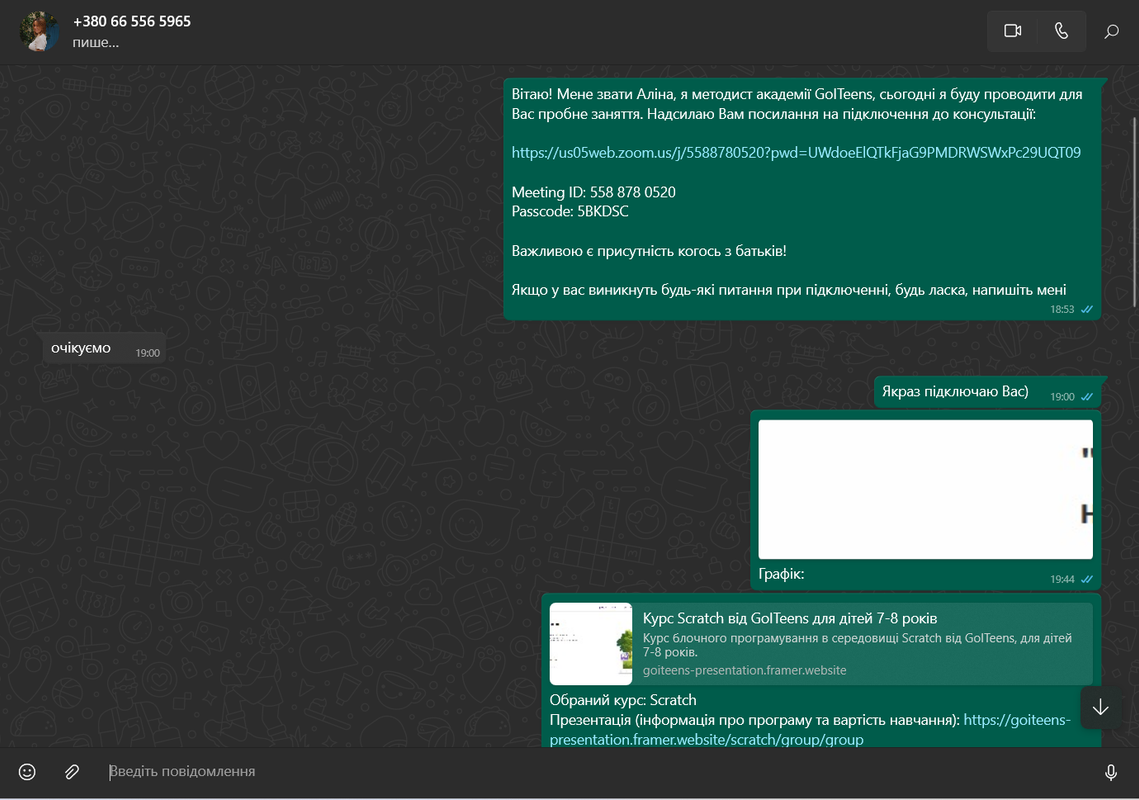Open the goiteens-presentation scratch group link

(x=810, y=730)
